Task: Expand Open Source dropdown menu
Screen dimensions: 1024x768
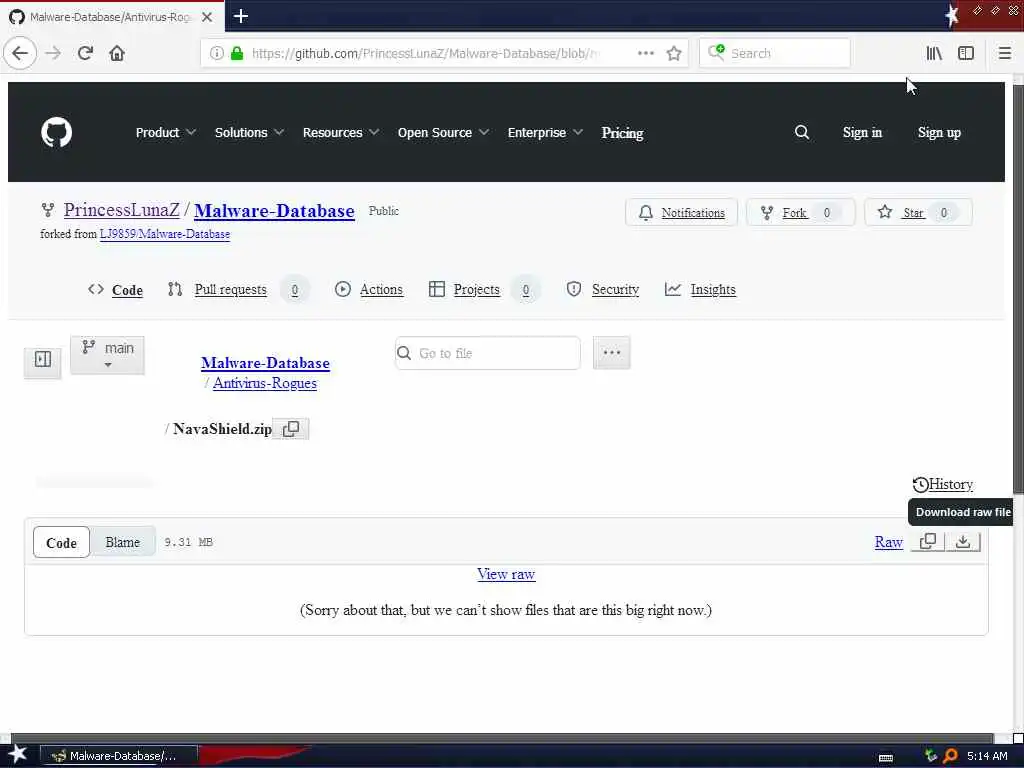Action: 443,133
